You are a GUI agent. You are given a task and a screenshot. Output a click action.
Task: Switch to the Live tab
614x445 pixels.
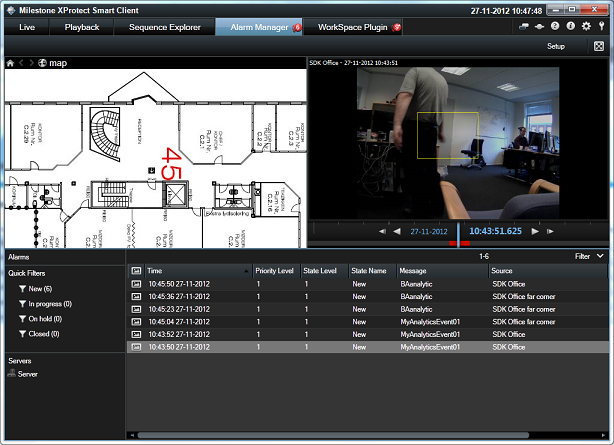[27, 27]
